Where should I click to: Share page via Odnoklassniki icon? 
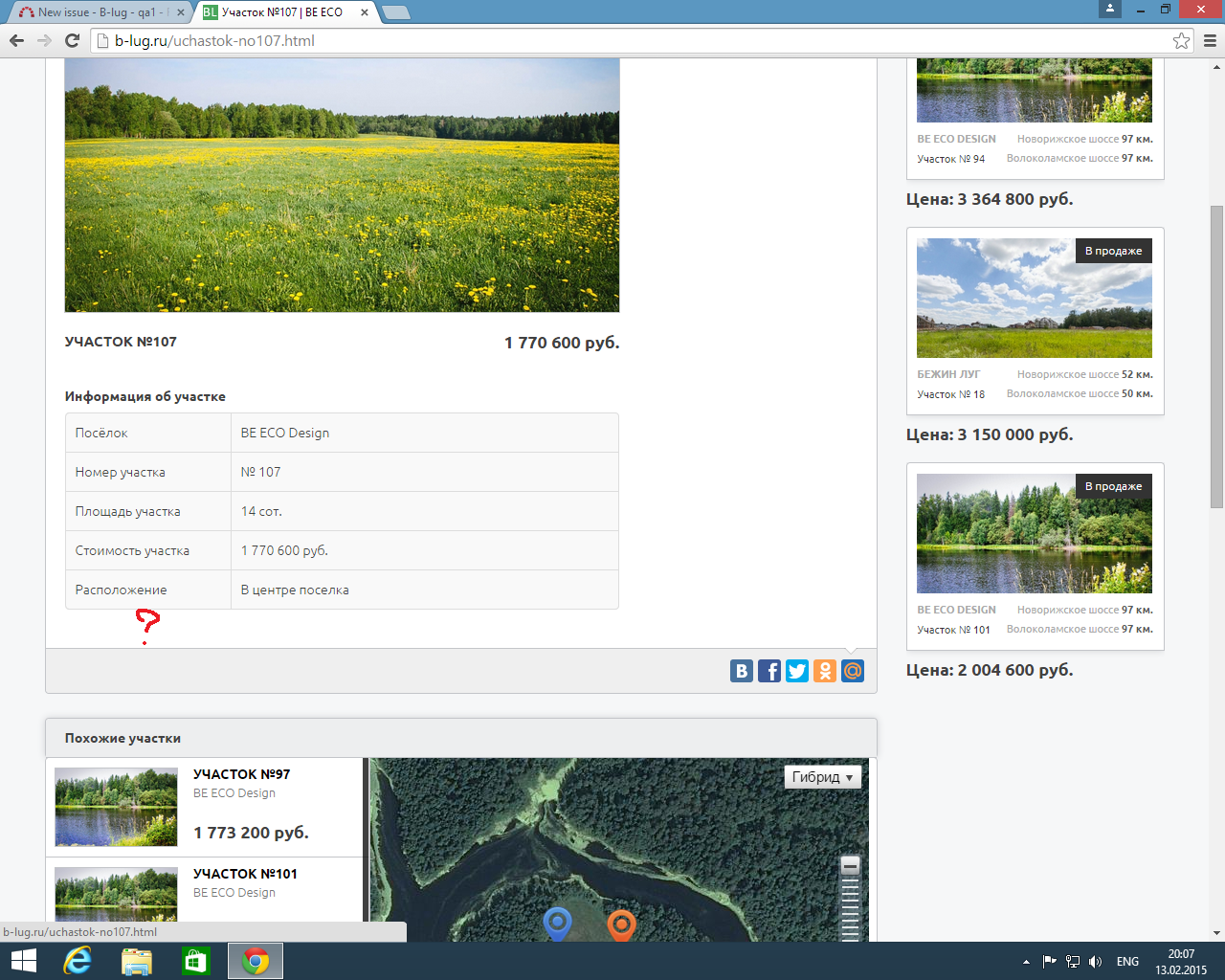(x=824, y=671)
